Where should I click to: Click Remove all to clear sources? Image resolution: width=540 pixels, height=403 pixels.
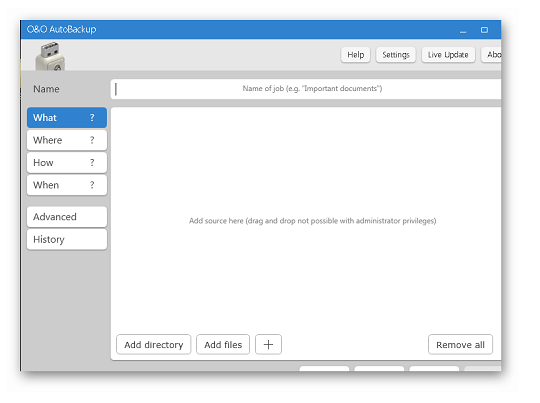(x=460, y=344)
